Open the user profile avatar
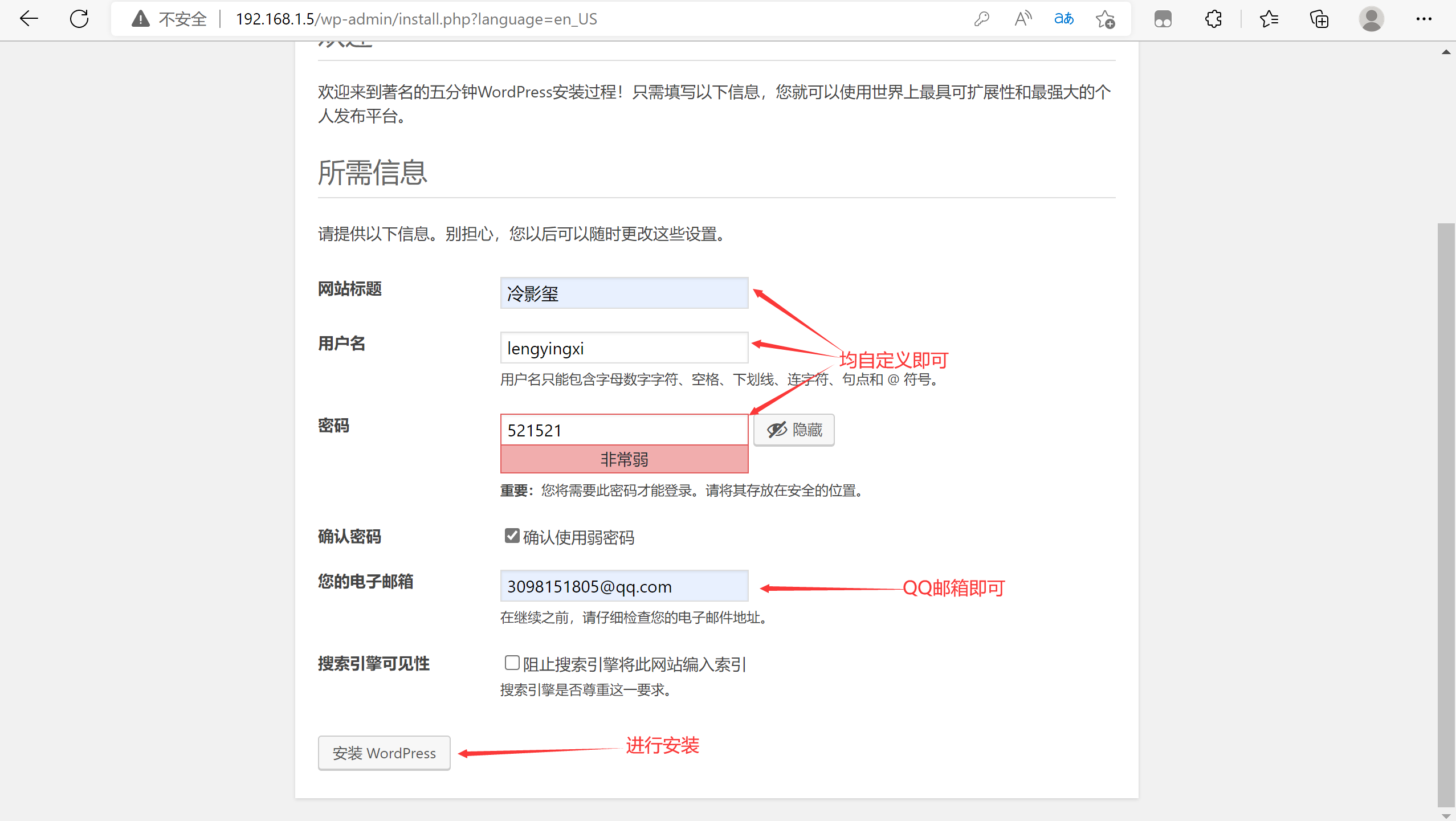Image resolution: width=1456 pixels, height=821 pixels. point(1372,19)
